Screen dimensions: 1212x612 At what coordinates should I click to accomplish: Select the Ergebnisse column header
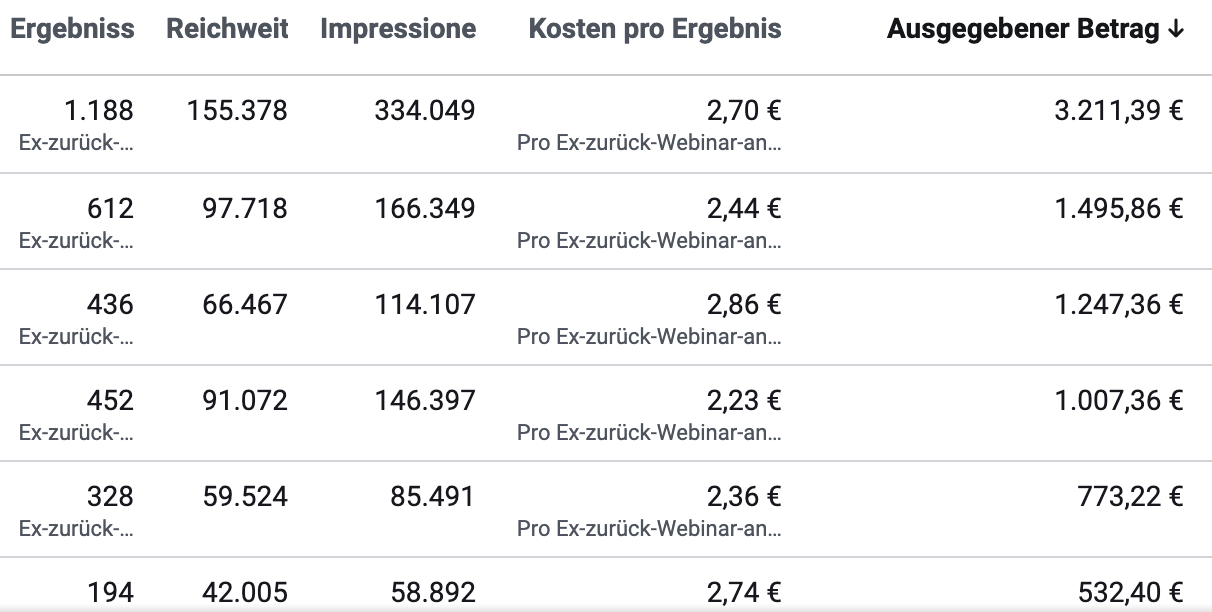72,29
